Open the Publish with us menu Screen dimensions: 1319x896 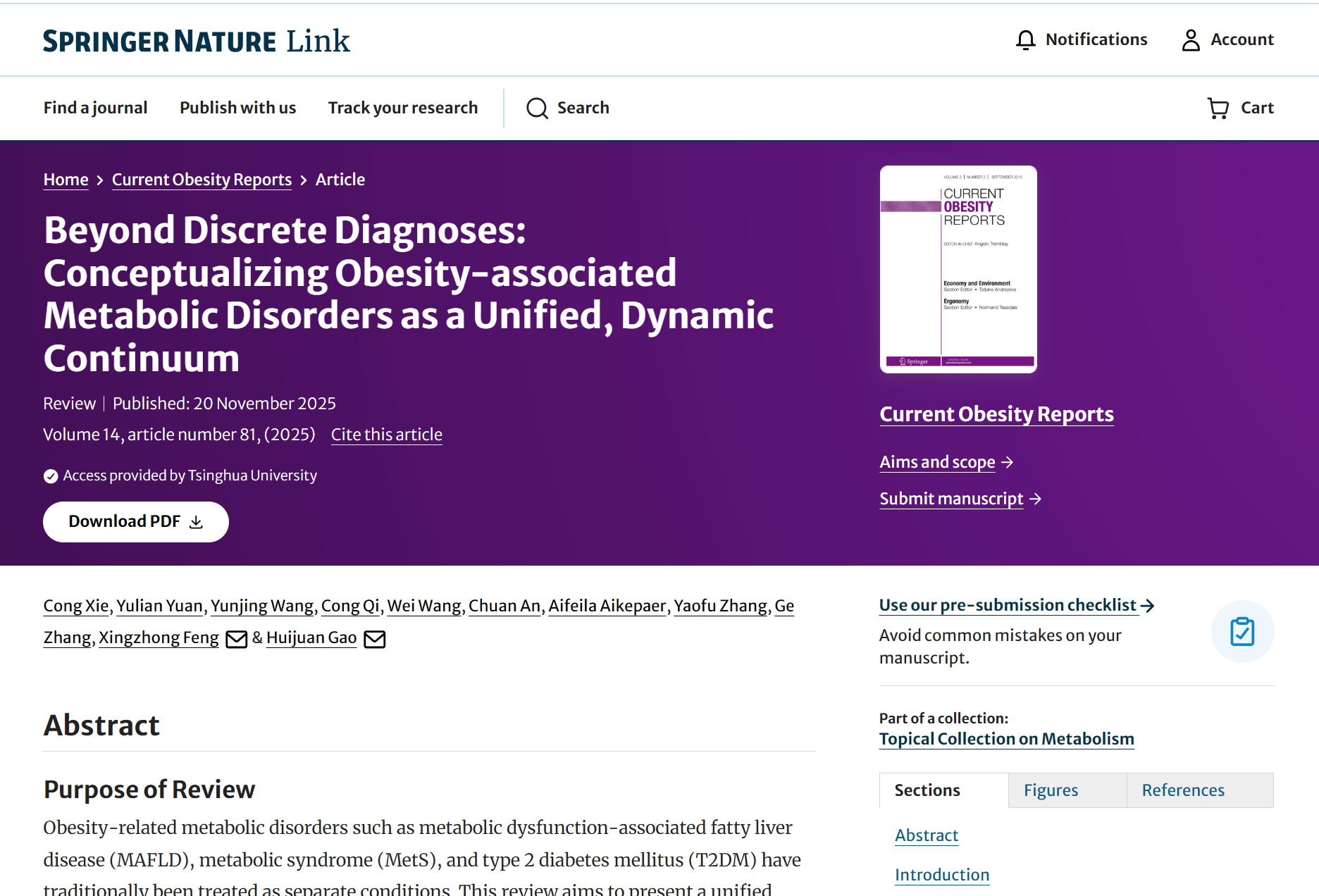[x=237, y=108]
